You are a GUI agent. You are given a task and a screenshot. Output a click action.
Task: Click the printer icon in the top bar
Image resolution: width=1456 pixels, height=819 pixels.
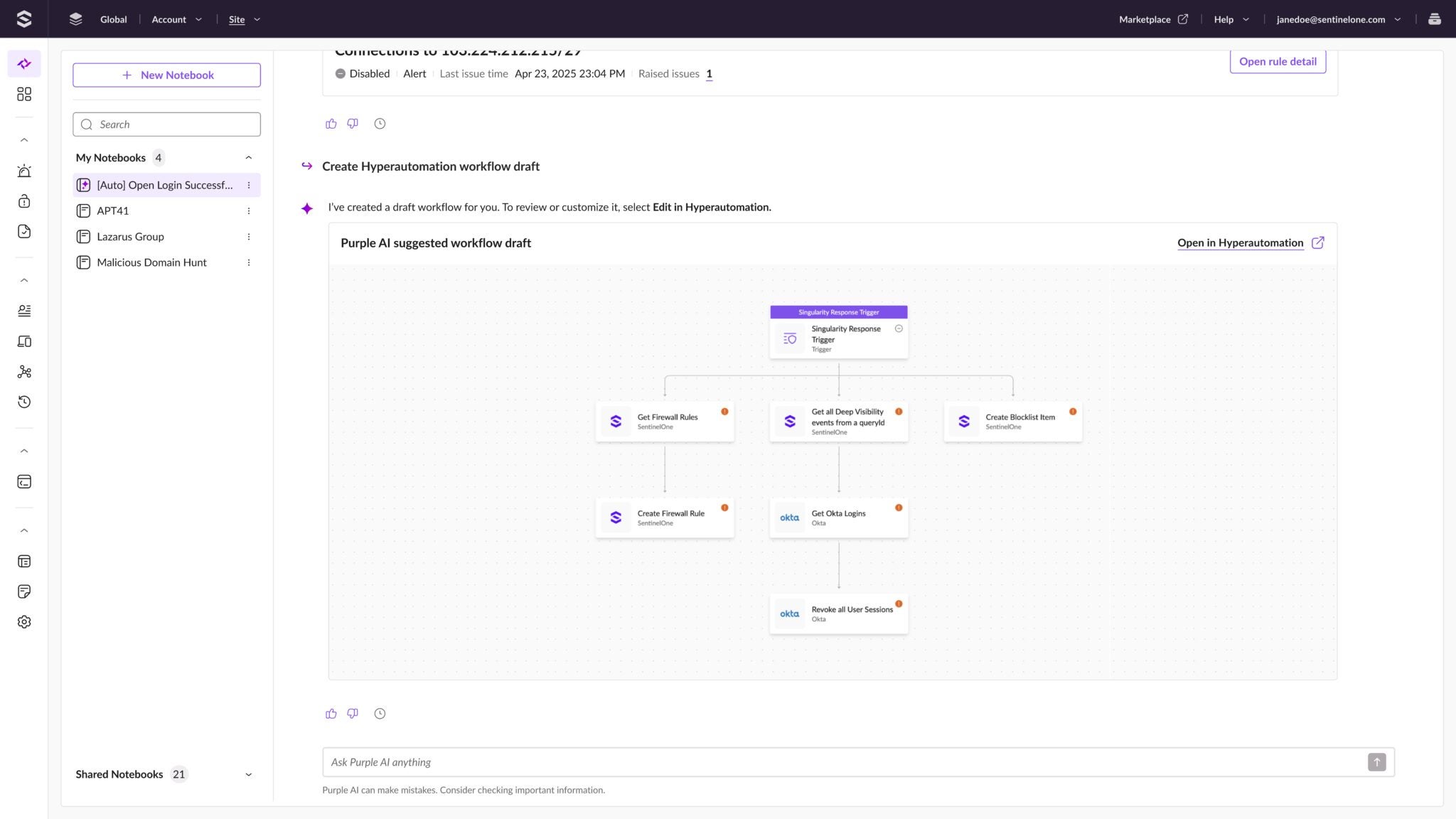coord(1435,19)
